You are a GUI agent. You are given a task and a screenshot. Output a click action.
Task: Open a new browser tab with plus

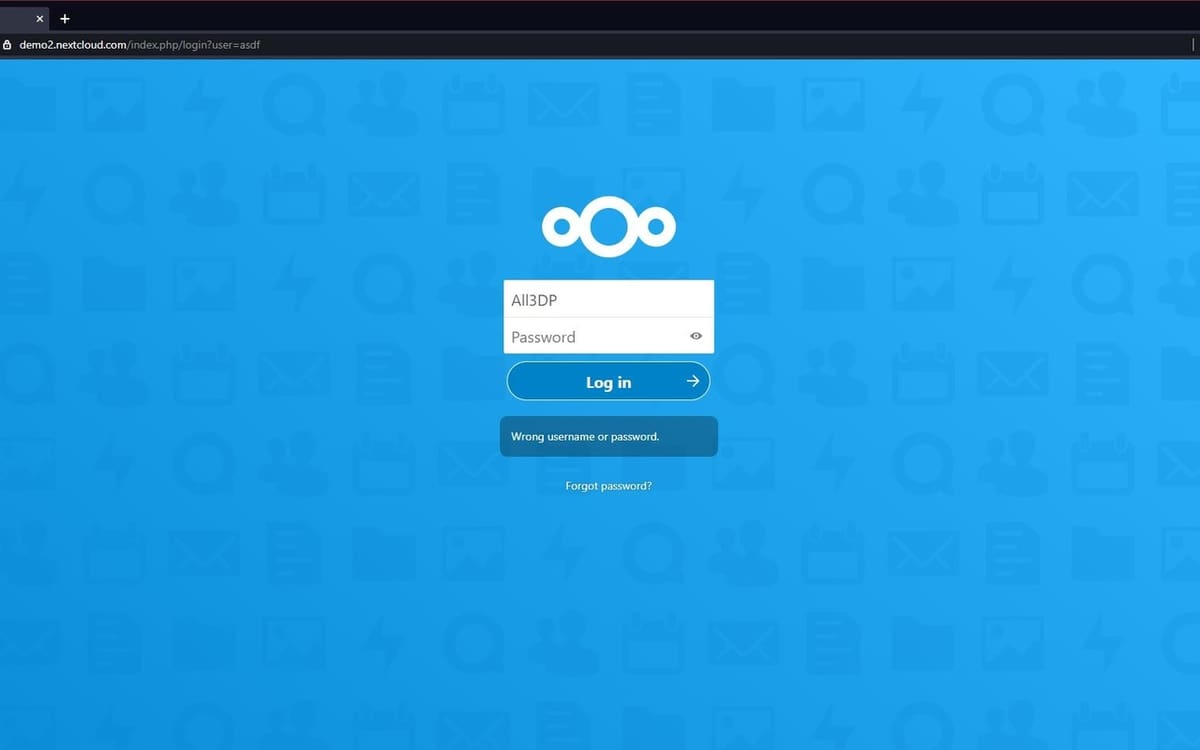point(65,19)
